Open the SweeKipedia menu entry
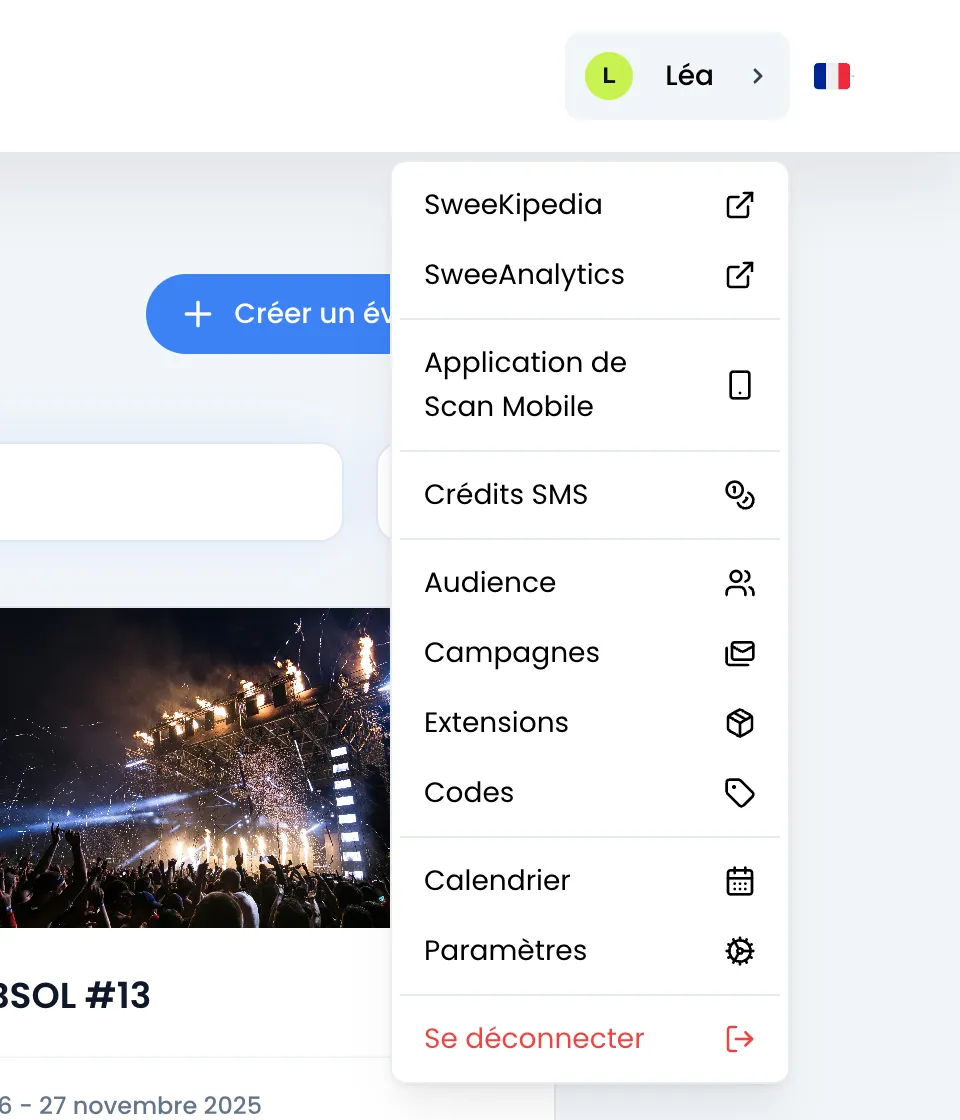This screenshot has height=1120, width=960. (589, 205)
